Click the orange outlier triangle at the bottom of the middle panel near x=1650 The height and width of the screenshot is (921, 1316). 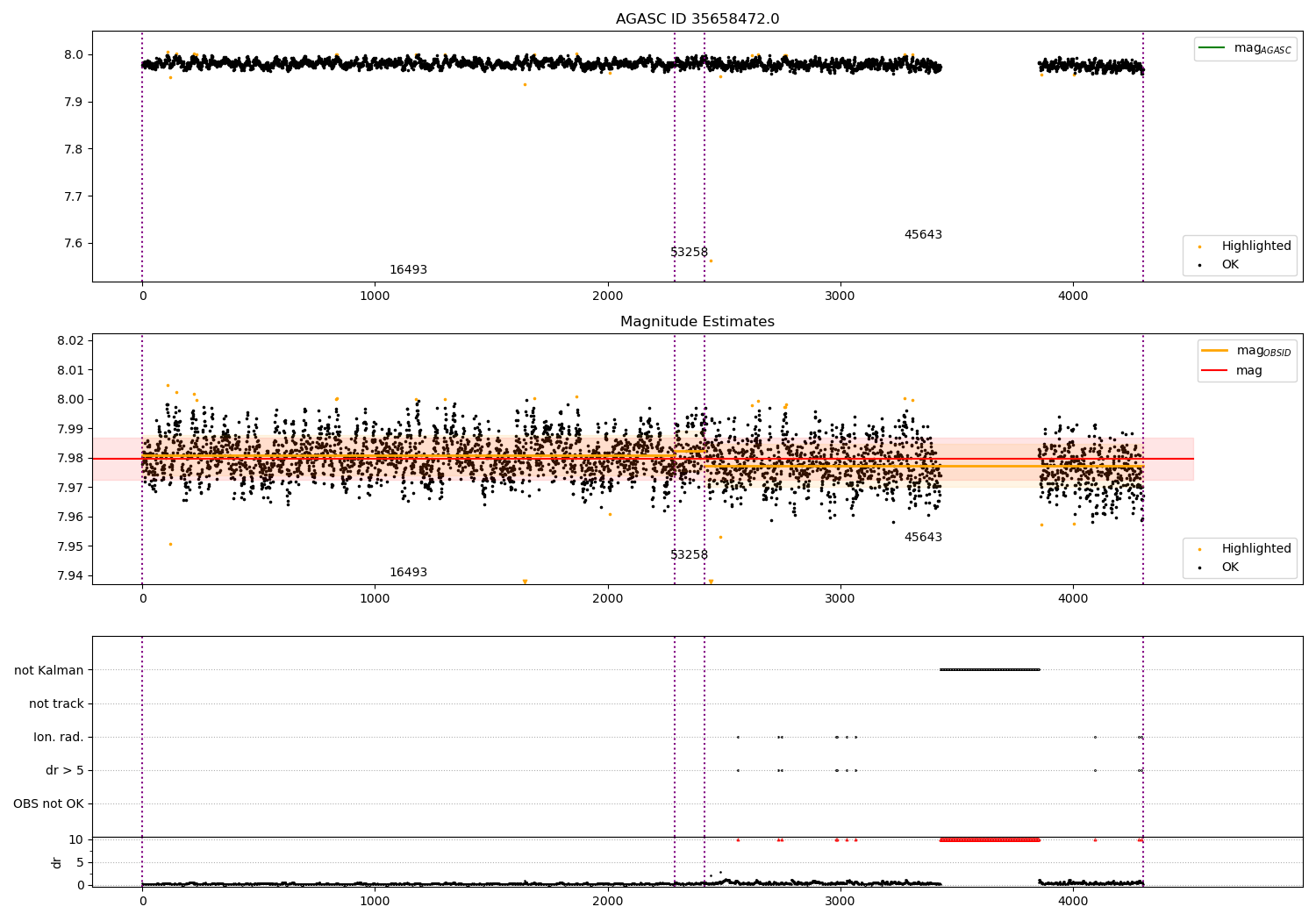(x=525, y=582)
